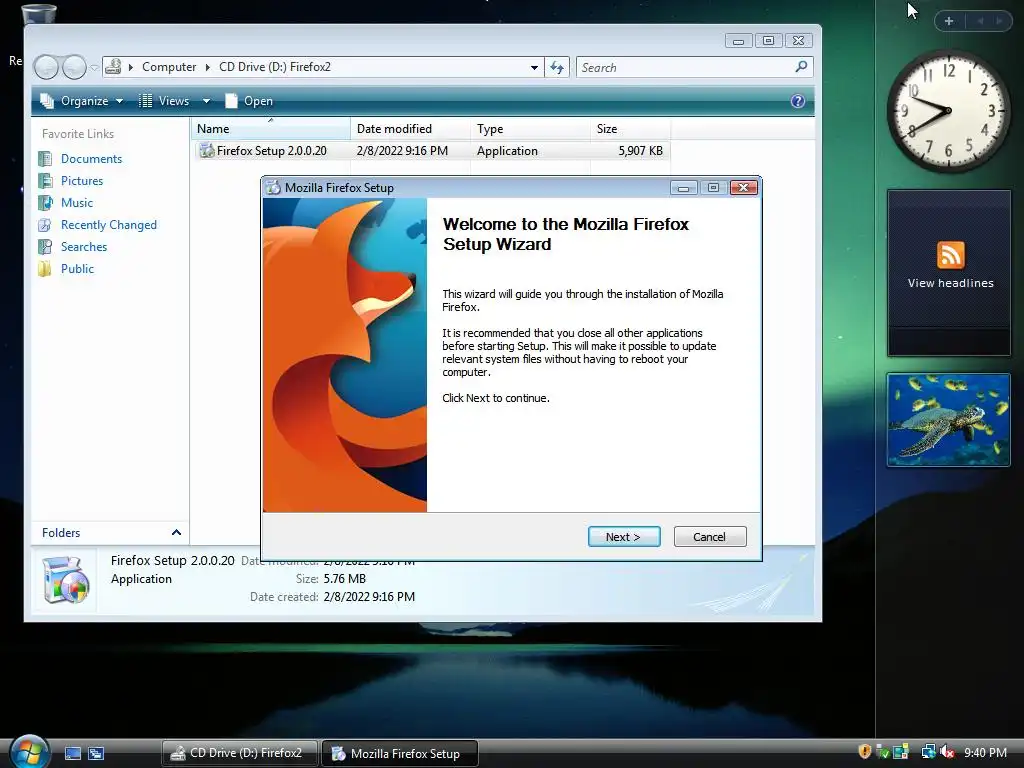Expand arrow after Computer in address bar

pos(208,67)
